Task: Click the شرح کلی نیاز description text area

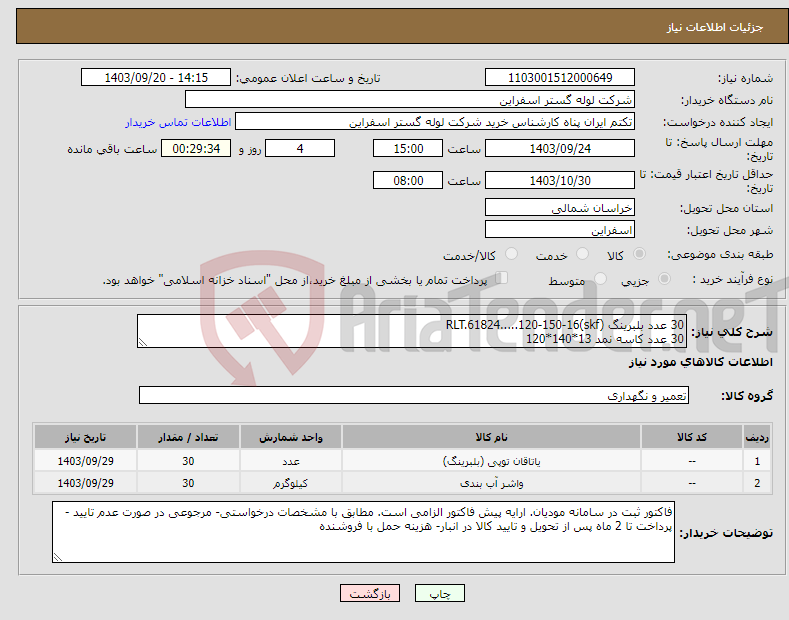Action: [x=412, y=331]
